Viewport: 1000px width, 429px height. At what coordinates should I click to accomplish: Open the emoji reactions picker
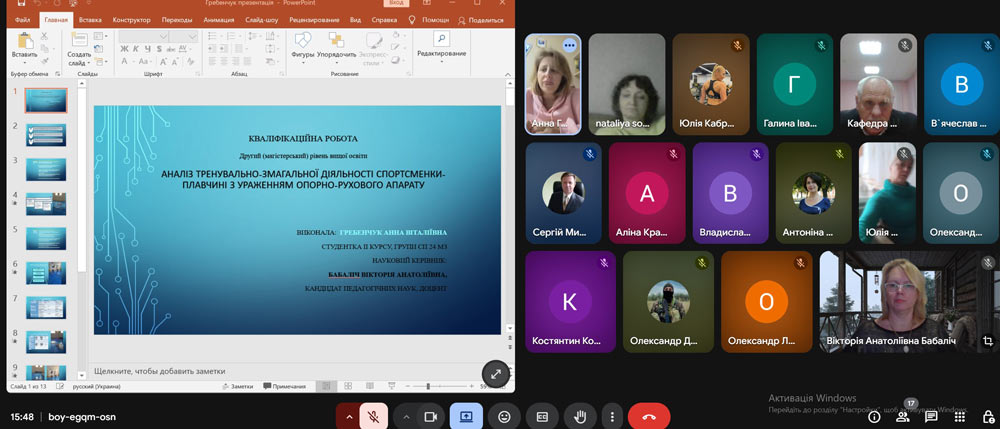click(x=505, y=416)
